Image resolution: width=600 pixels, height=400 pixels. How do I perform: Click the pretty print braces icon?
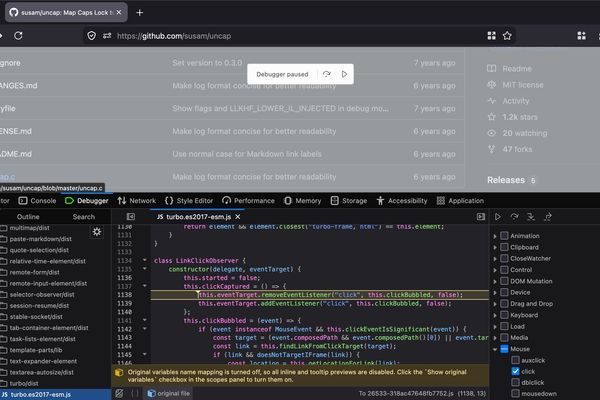[135, 393]
